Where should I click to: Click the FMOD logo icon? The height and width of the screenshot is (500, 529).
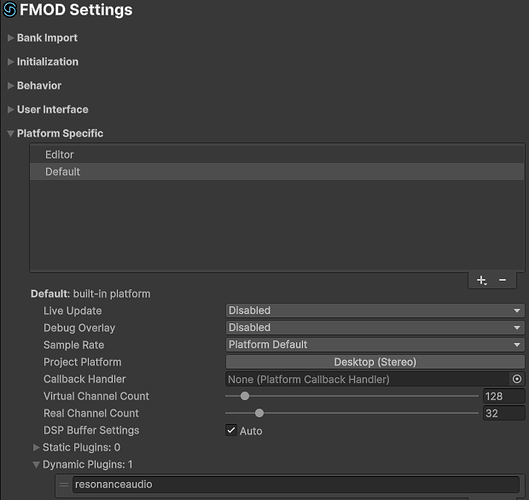tap(9, 9)
